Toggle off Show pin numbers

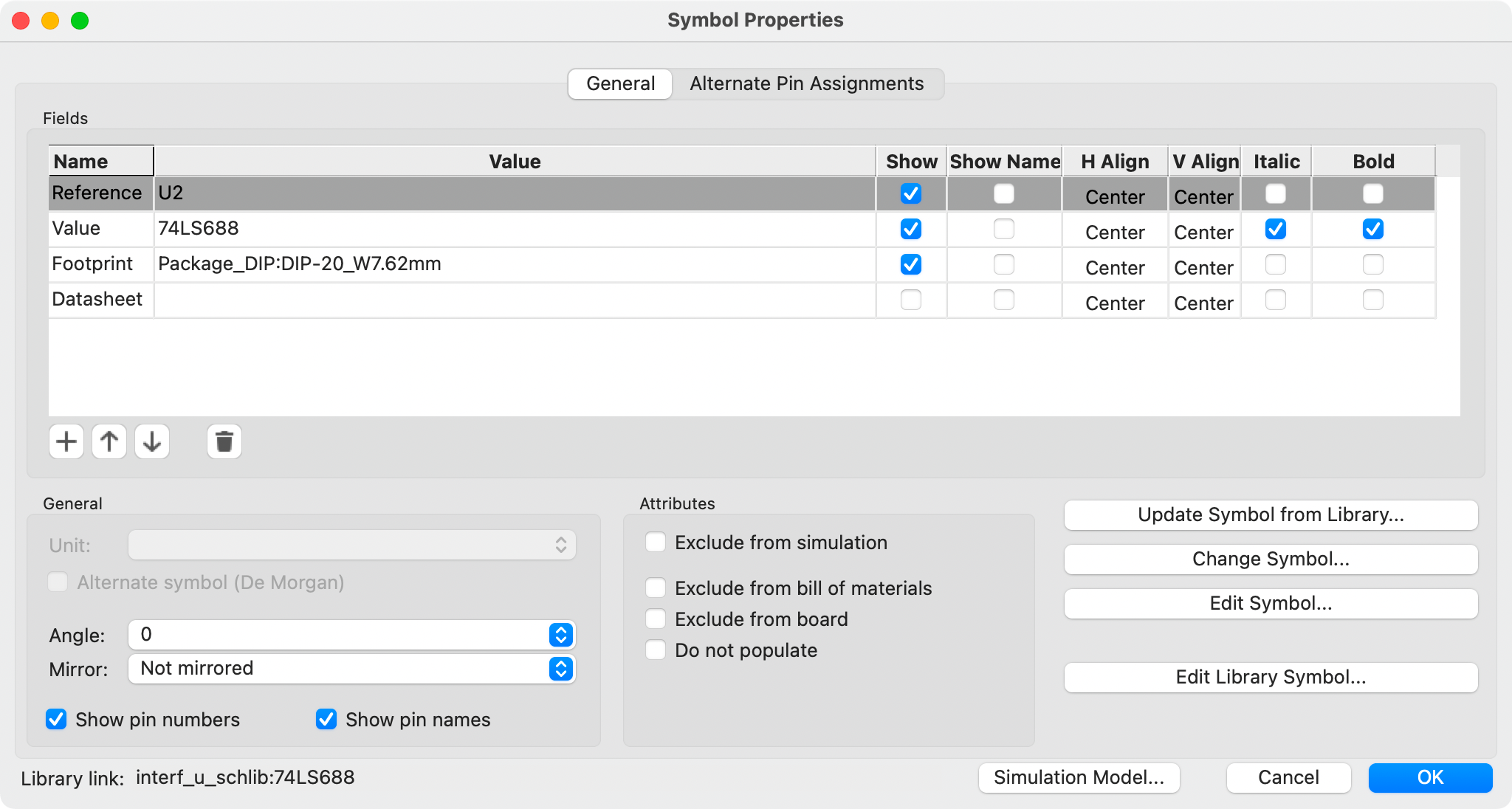pos(57,720)
